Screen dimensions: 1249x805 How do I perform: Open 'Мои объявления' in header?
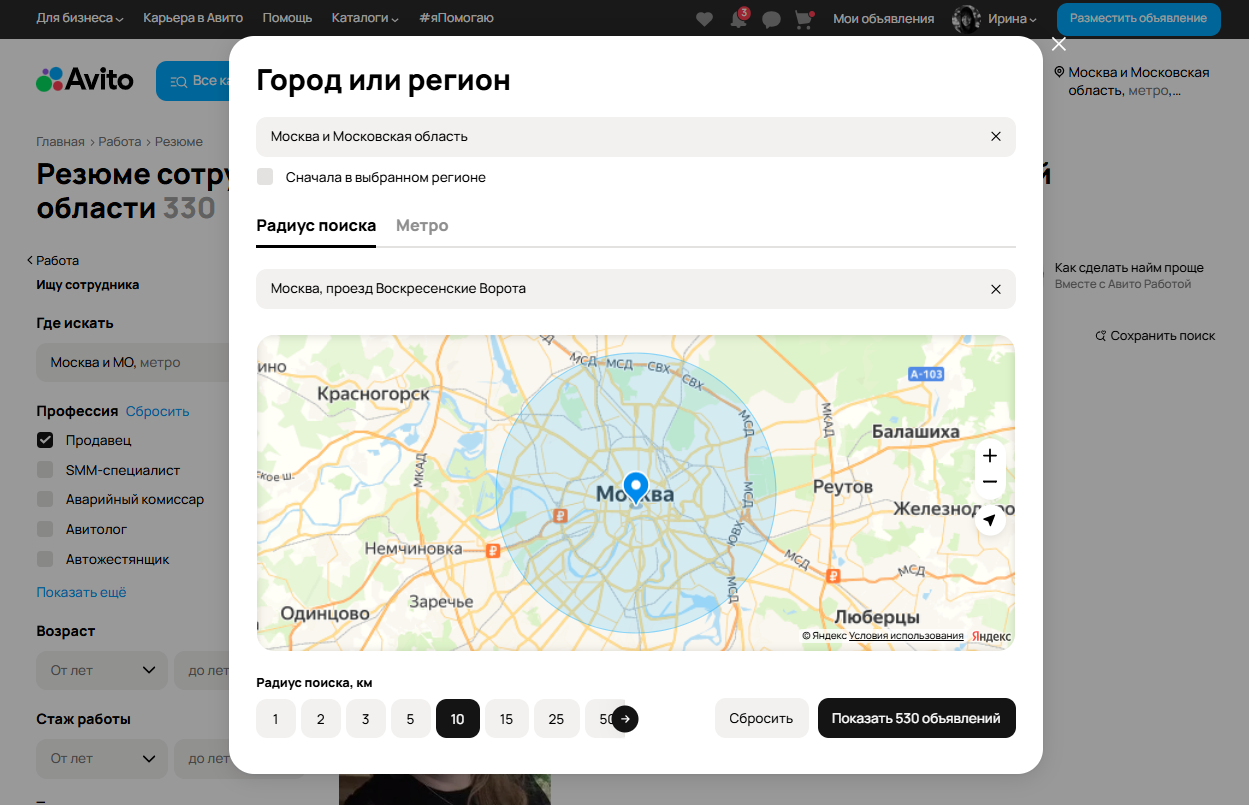coord(883,18)
